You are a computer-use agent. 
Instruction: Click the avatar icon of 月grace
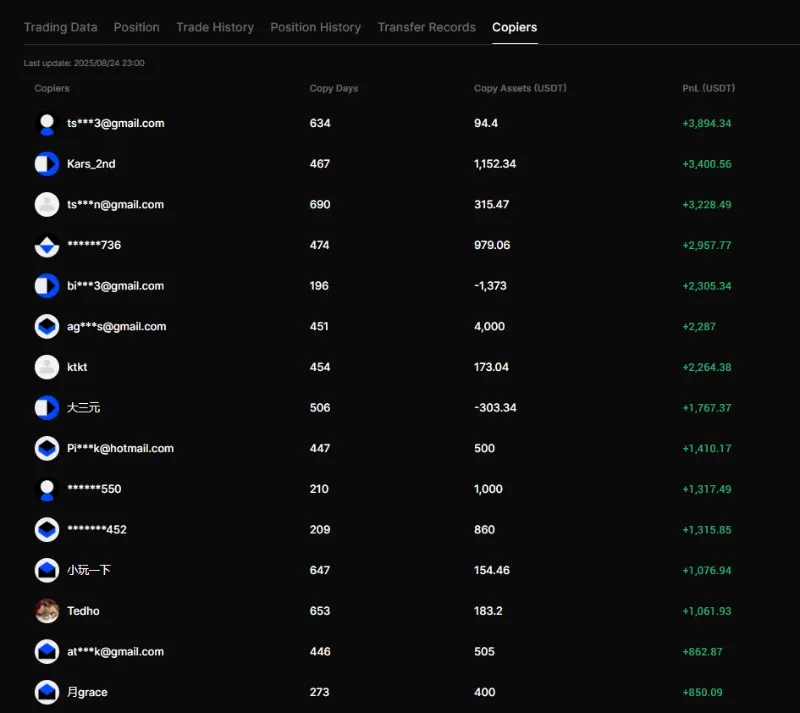[x=47, y=692]
